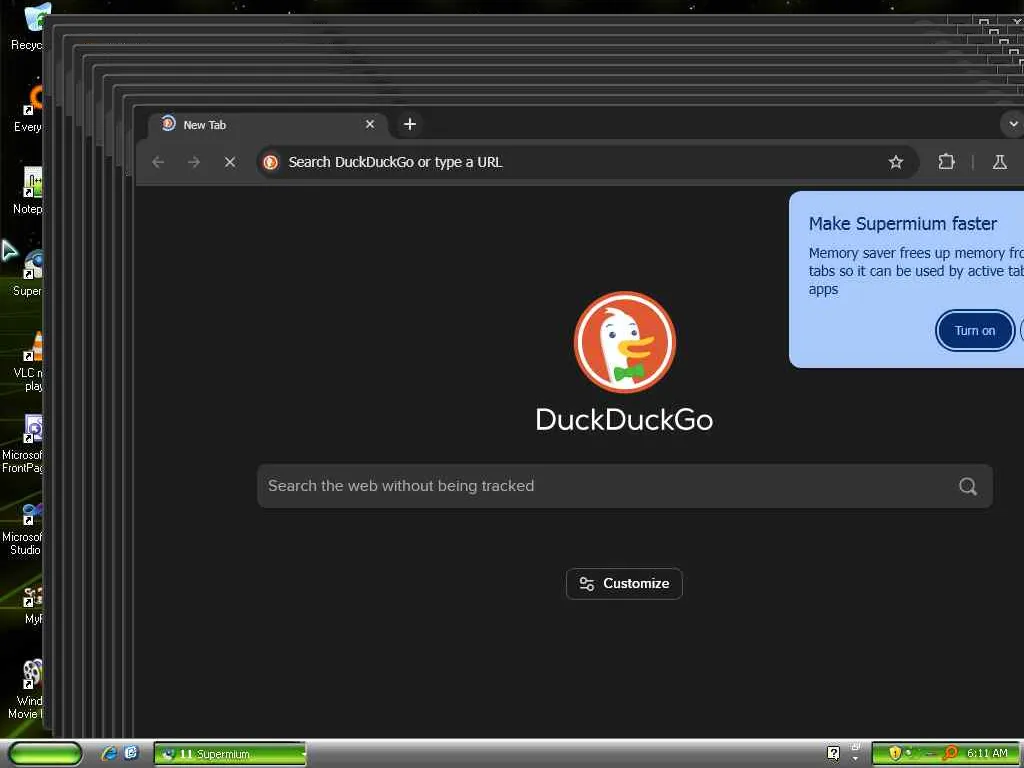Click the magnifier search icon

968,486
